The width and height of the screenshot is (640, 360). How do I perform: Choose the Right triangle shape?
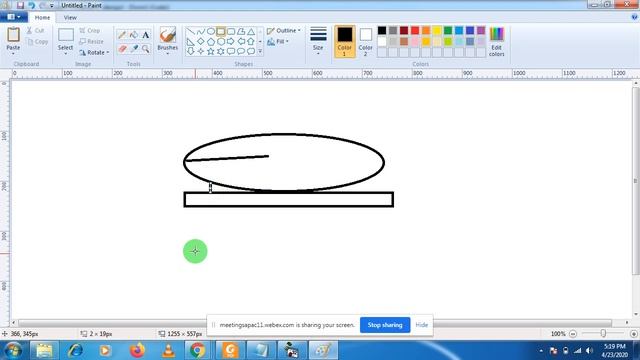click(x=191, y=42)
